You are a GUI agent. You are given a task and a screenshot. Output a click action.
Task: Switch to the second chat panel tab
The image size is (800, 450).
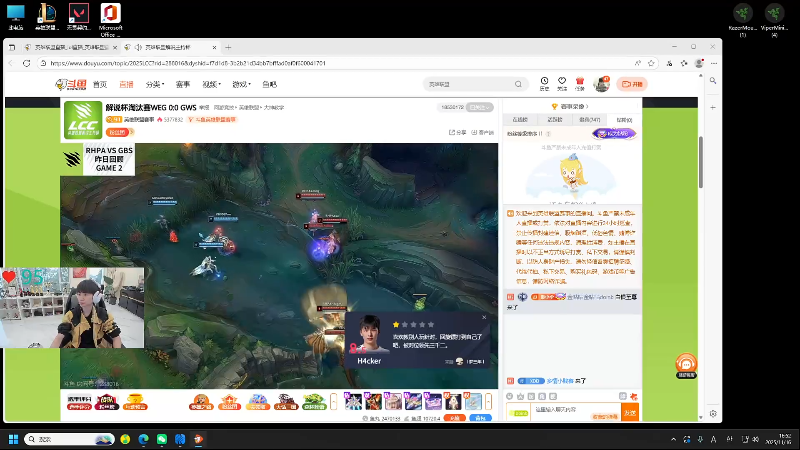click(555, 119)
